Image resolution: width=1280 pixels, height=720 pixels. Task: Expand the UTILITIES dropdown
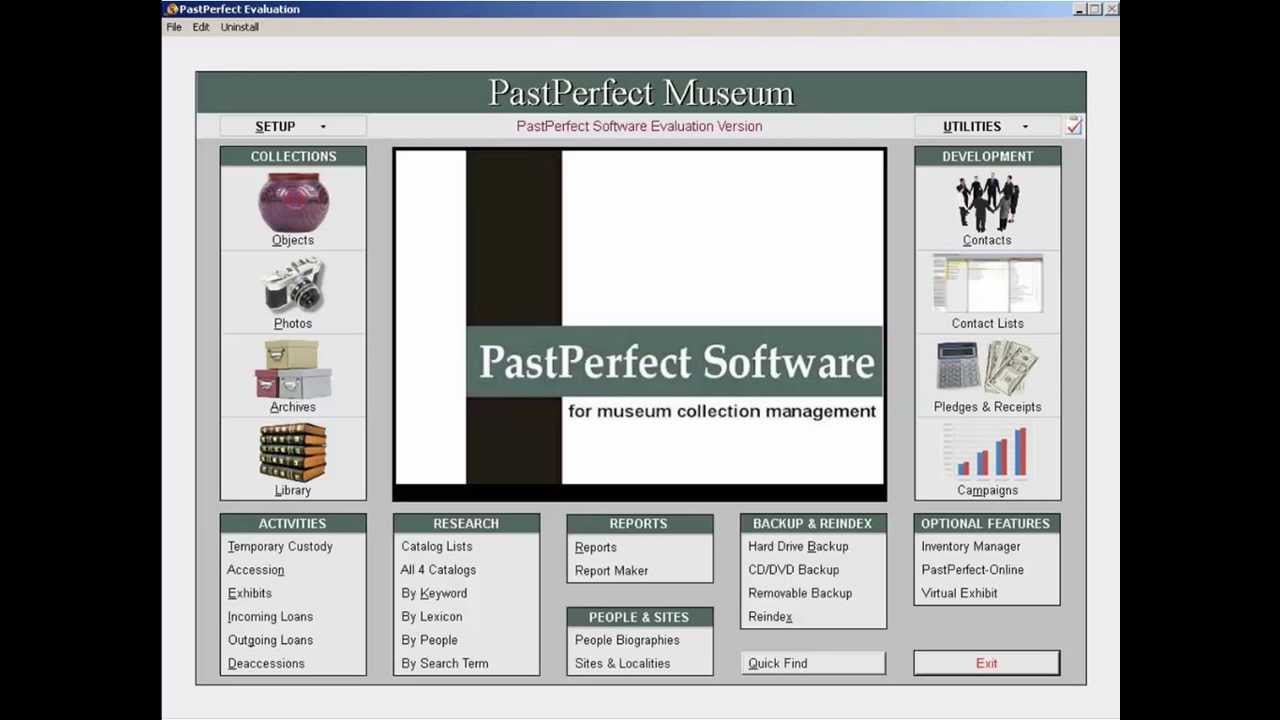(x=986, y=126)
